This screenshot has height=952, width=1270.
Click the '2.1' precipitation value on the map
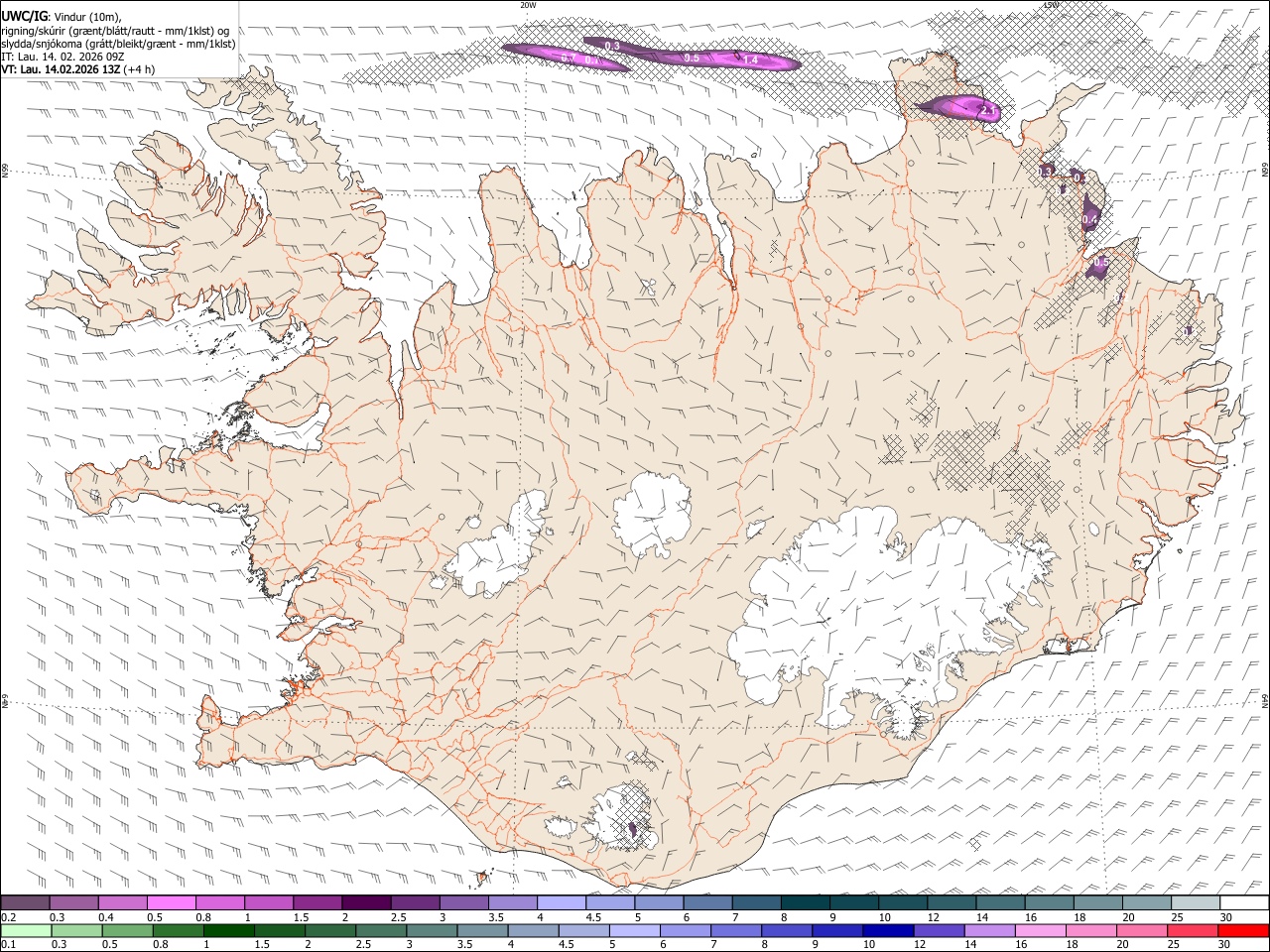[x=987, y=110]
